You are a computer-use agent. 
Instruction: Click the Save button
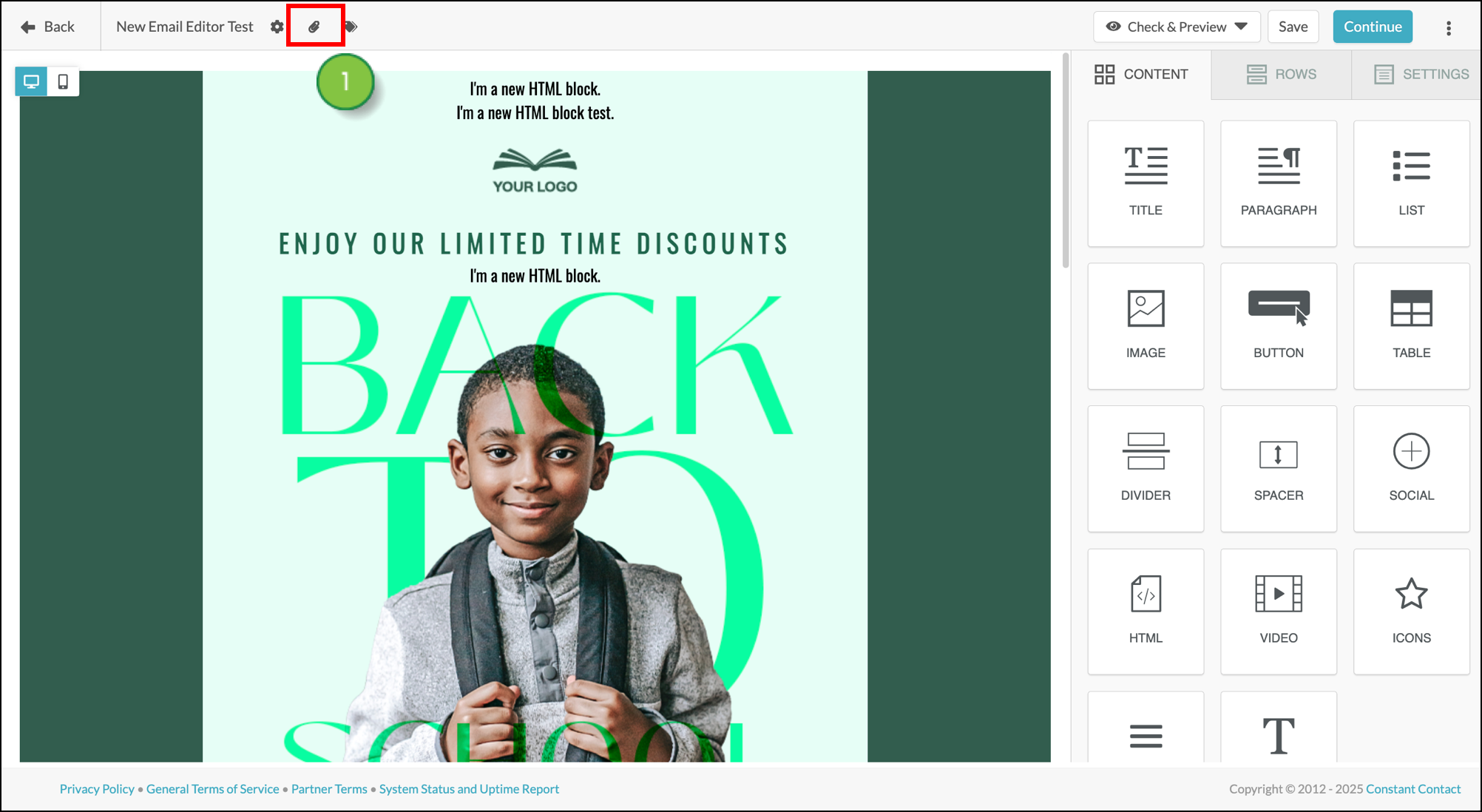coord(1293,27)
